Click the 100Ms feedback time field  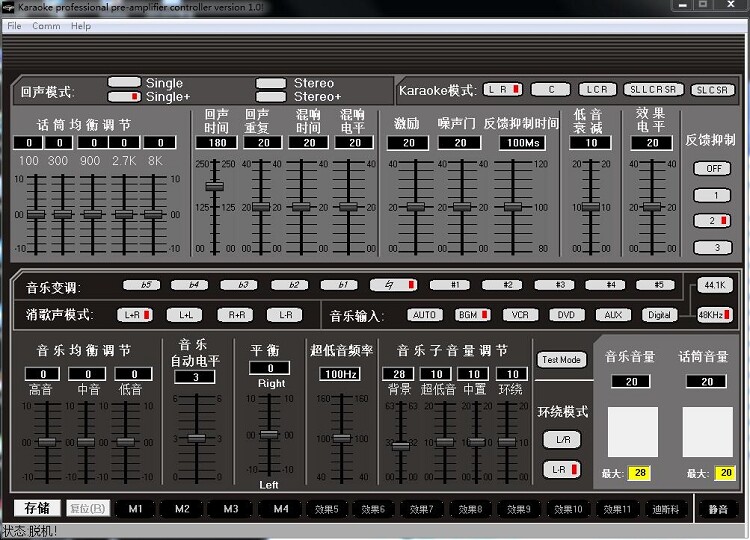coord(523,143)
